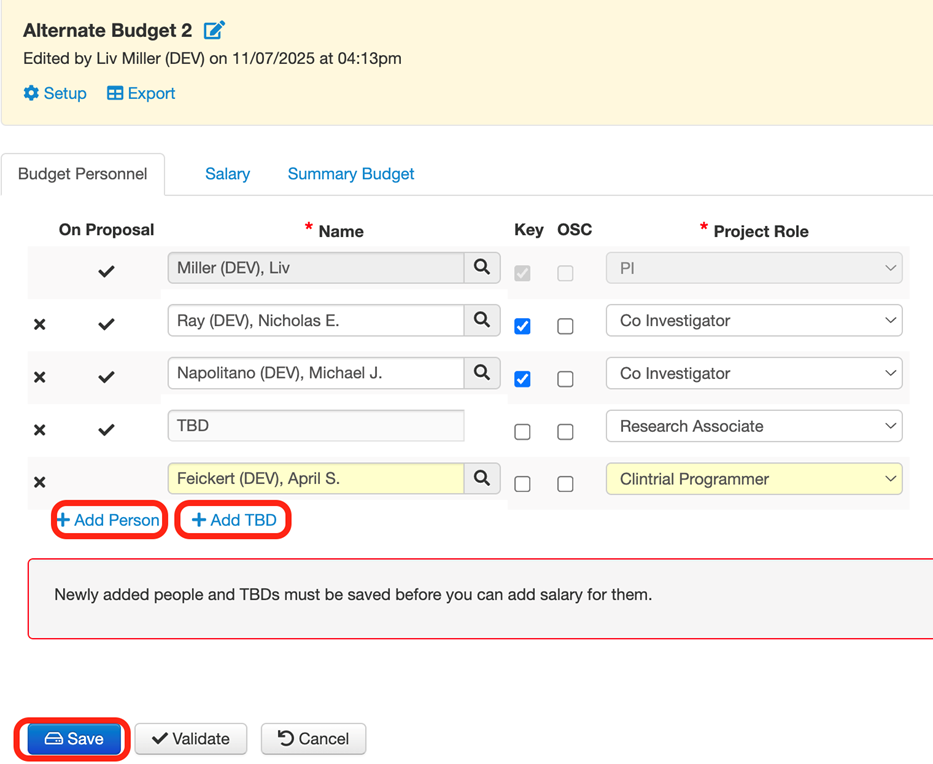Delete the TBD personnel row using X
The image size is (933, 764).
(40, 430)
